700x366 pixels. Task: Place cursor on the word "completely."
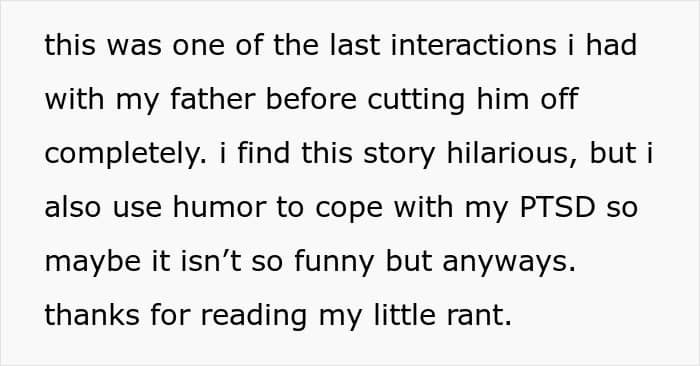pos(126,156)
